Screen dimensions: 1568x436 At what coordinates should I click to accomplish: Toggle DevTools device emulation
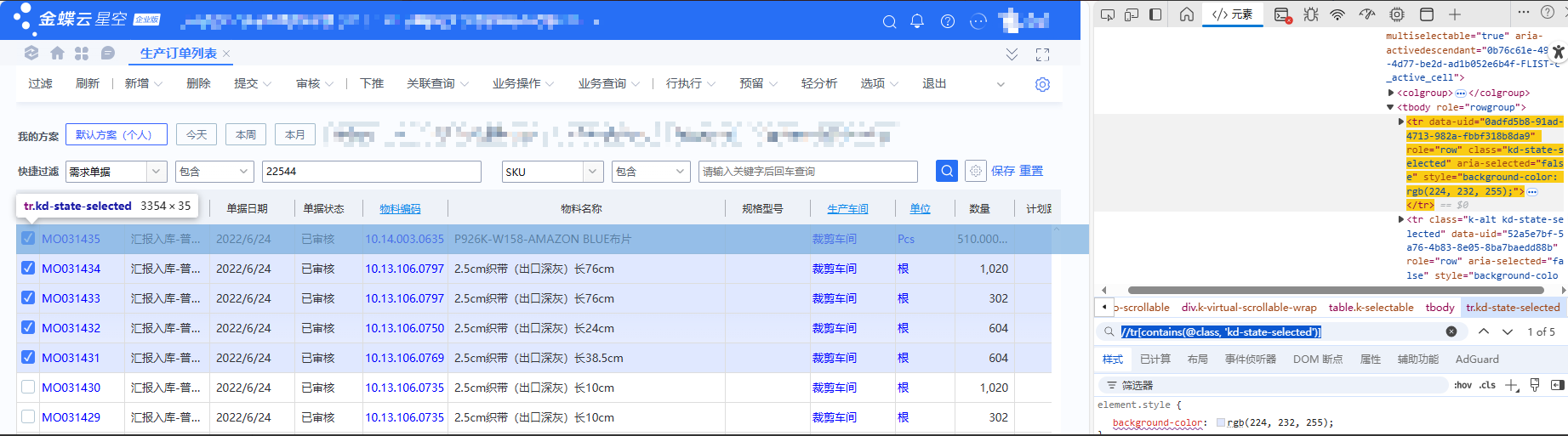tap(1132, 14)
